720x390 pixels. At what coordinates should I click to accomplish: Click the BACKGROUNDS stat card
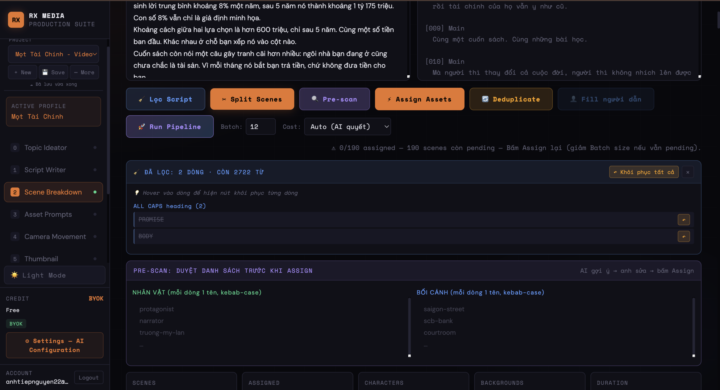click(529, 382)
